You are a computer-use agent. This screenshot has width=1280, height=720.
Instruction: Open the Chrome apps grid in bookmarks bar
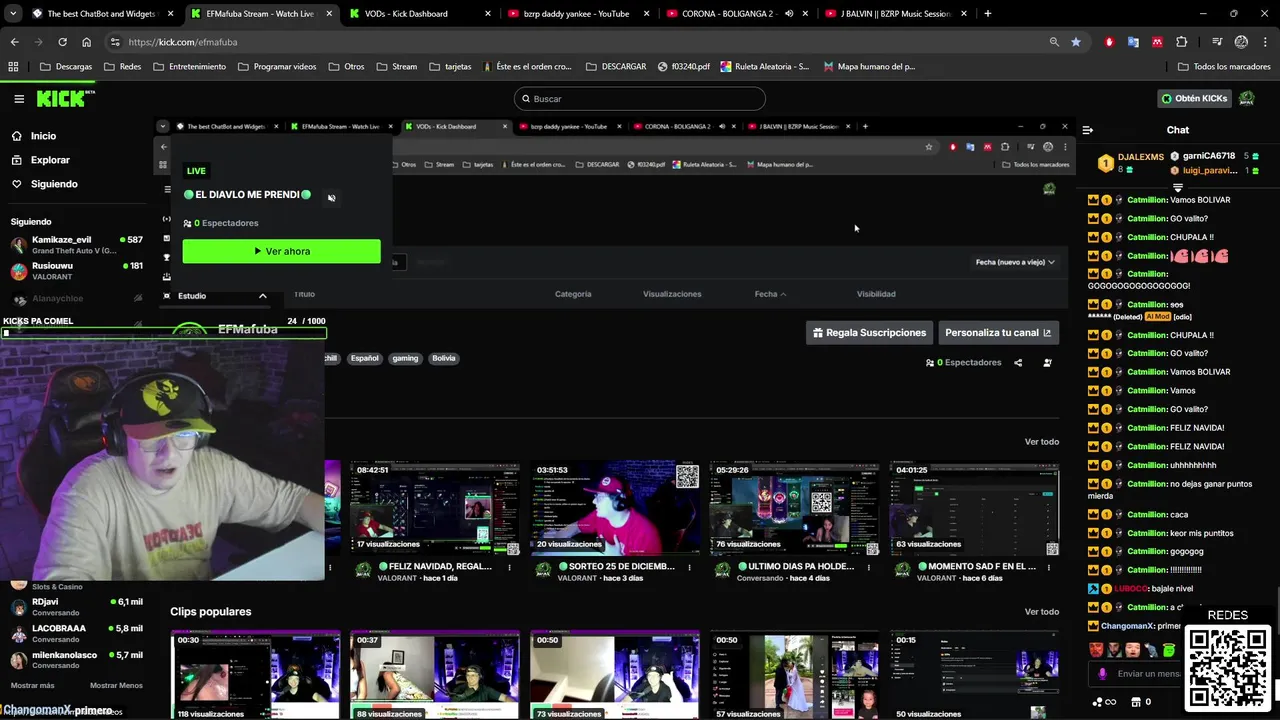click(14, 67)
